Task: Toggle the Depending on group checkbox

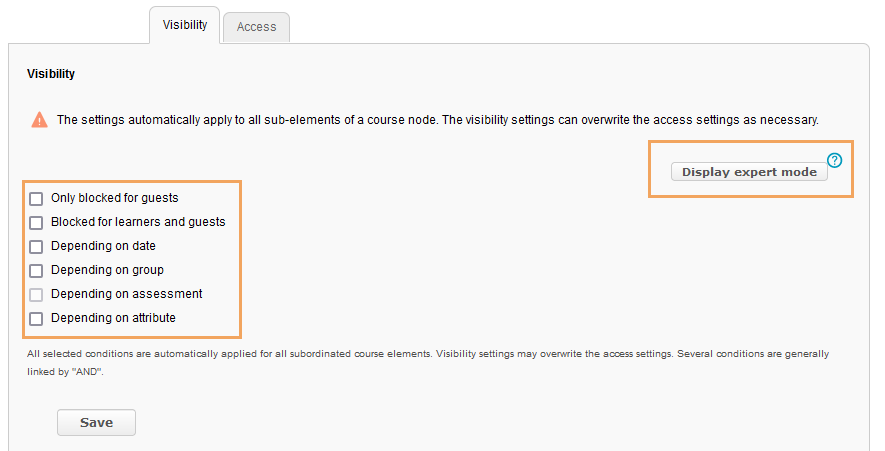Action: tap(36, 270)
